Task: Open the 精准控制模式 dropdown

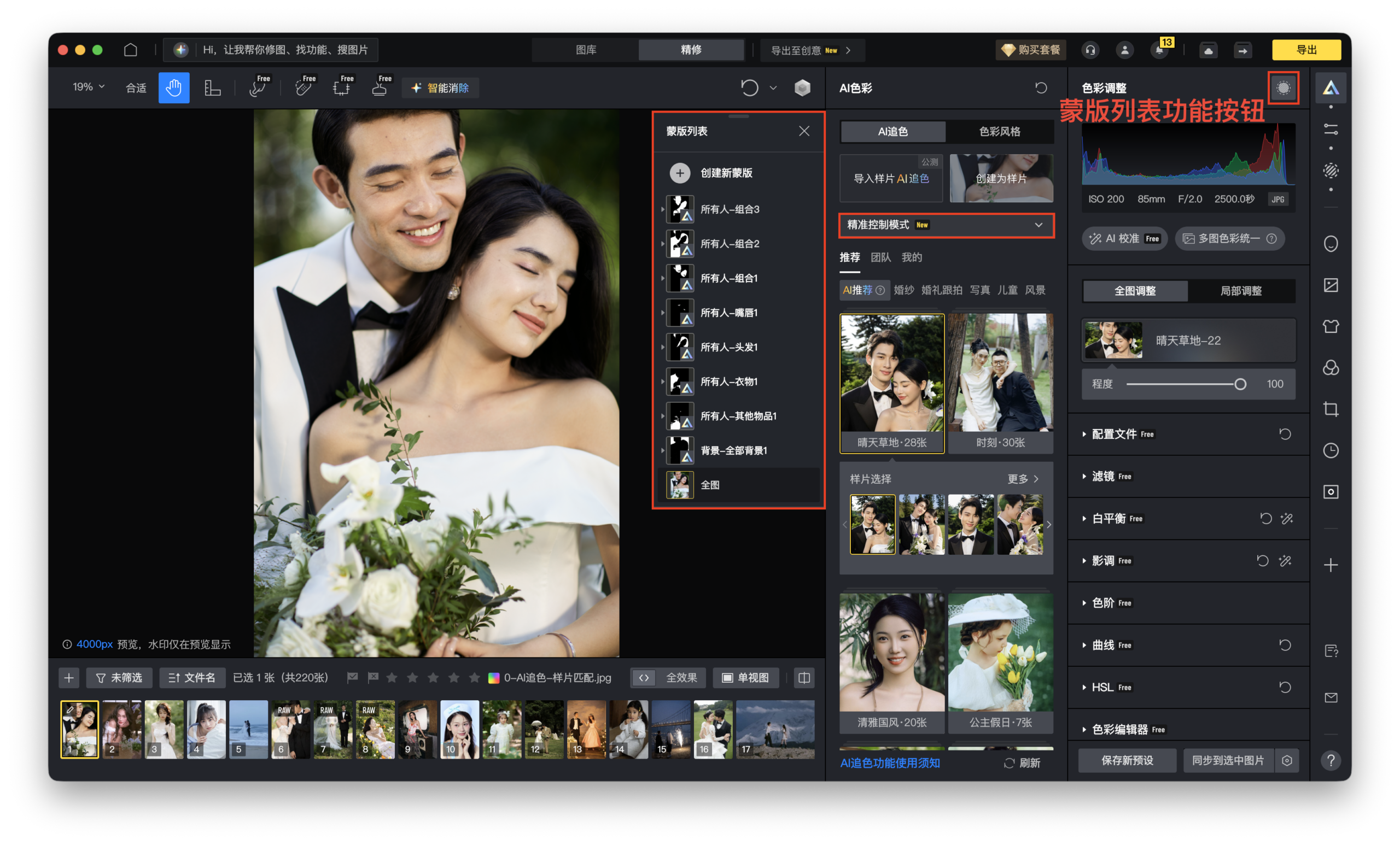Action: 946,225
